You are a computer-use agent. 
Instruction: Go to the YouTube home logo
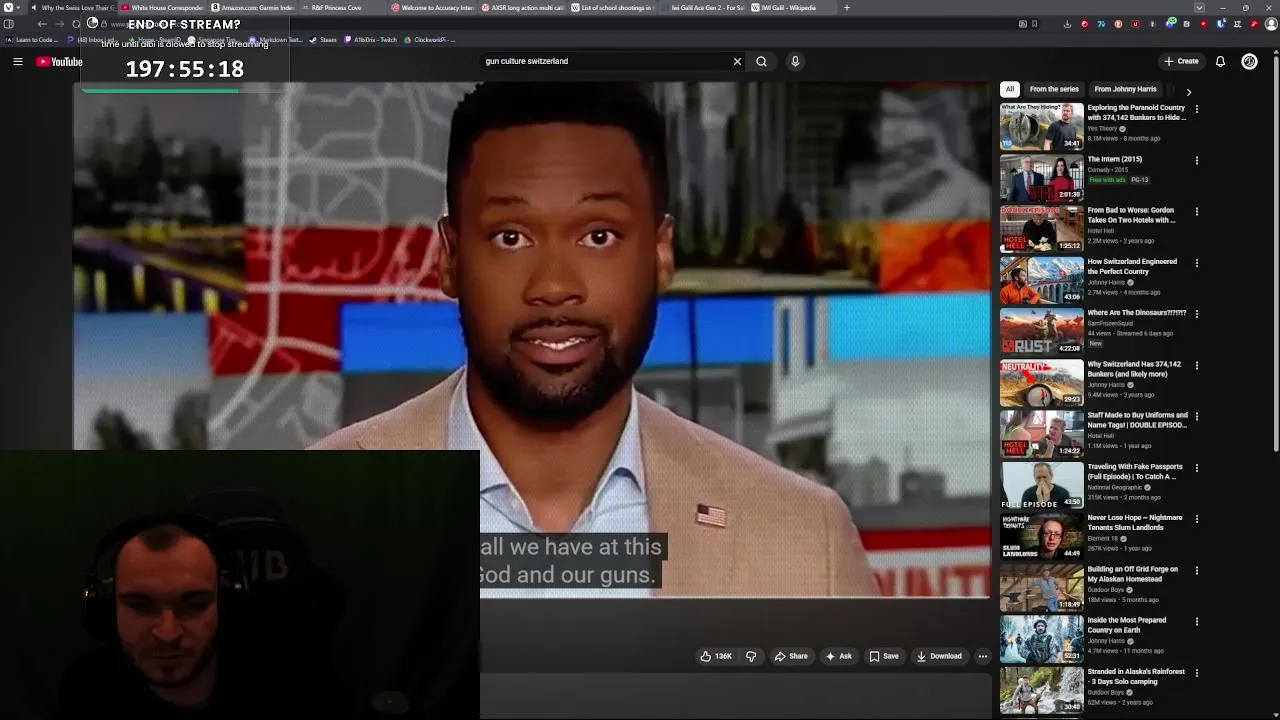point(59,62)
